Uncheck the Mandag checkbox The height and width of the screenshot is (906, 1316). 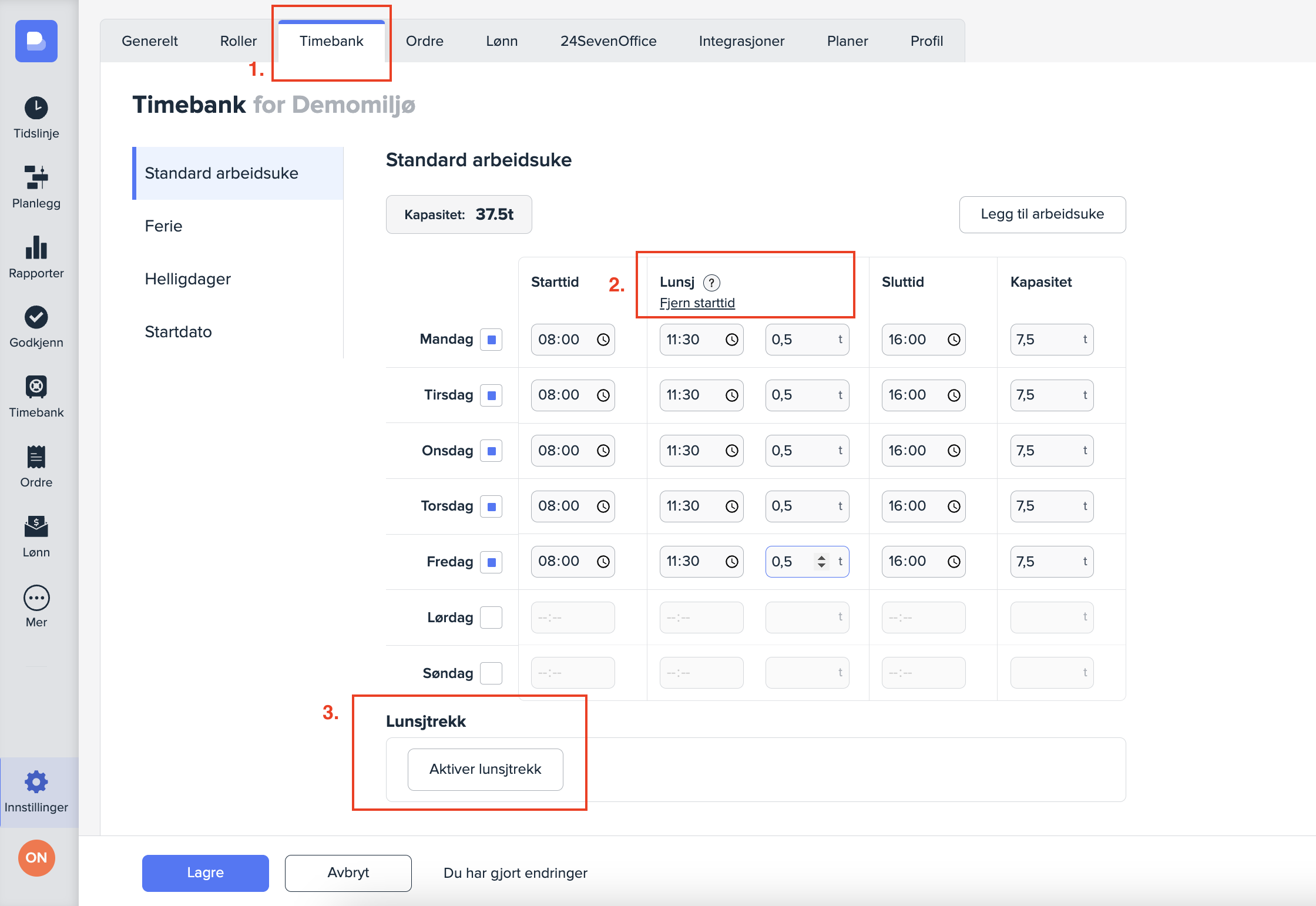(x=491, y=340)
